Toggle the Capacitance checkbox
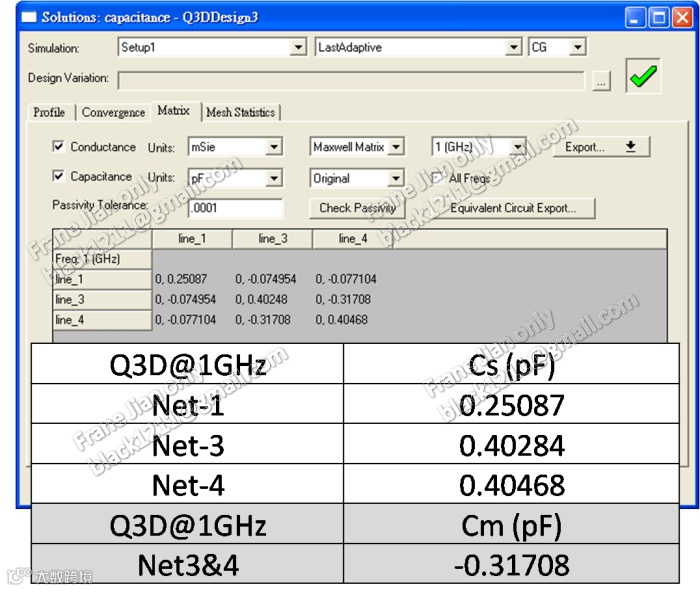Viewport: 700px width, 591px height. pos(58,175)
